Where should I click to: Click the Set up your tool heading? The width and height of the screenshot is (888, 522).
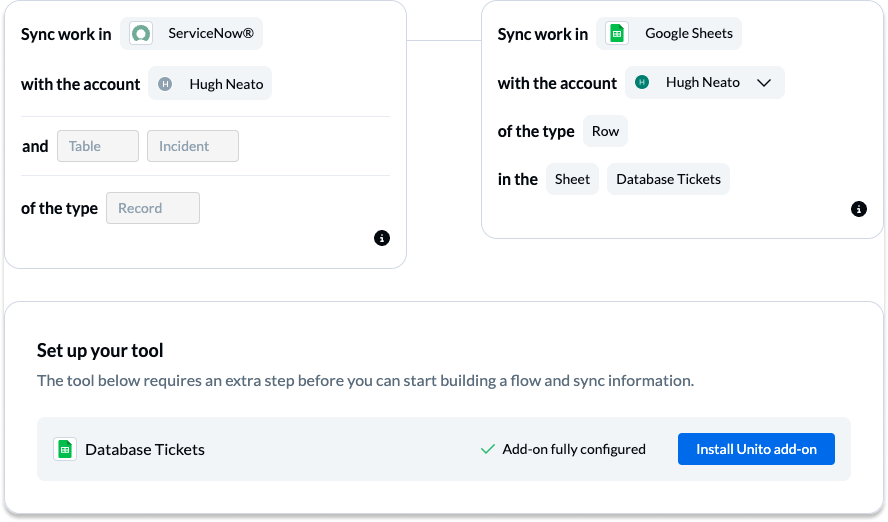tap(100, 350)
